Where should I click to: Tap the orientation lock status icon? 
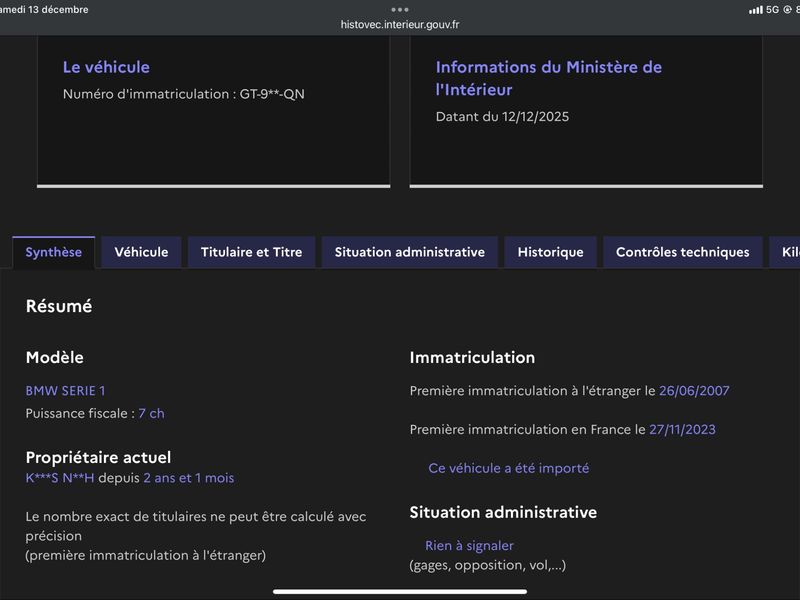[787, 10]
